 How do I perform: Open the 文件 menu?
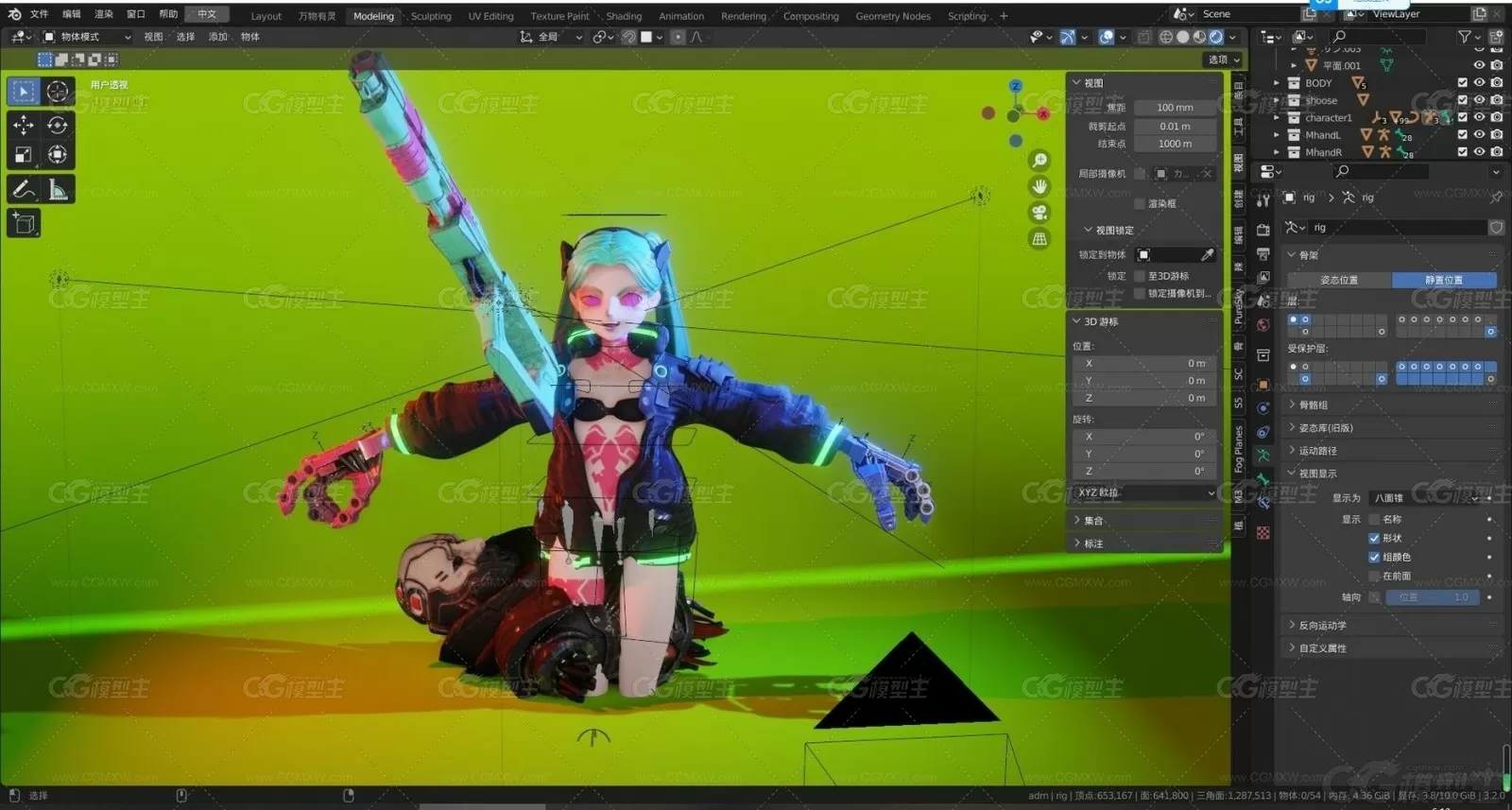point(39,14)
